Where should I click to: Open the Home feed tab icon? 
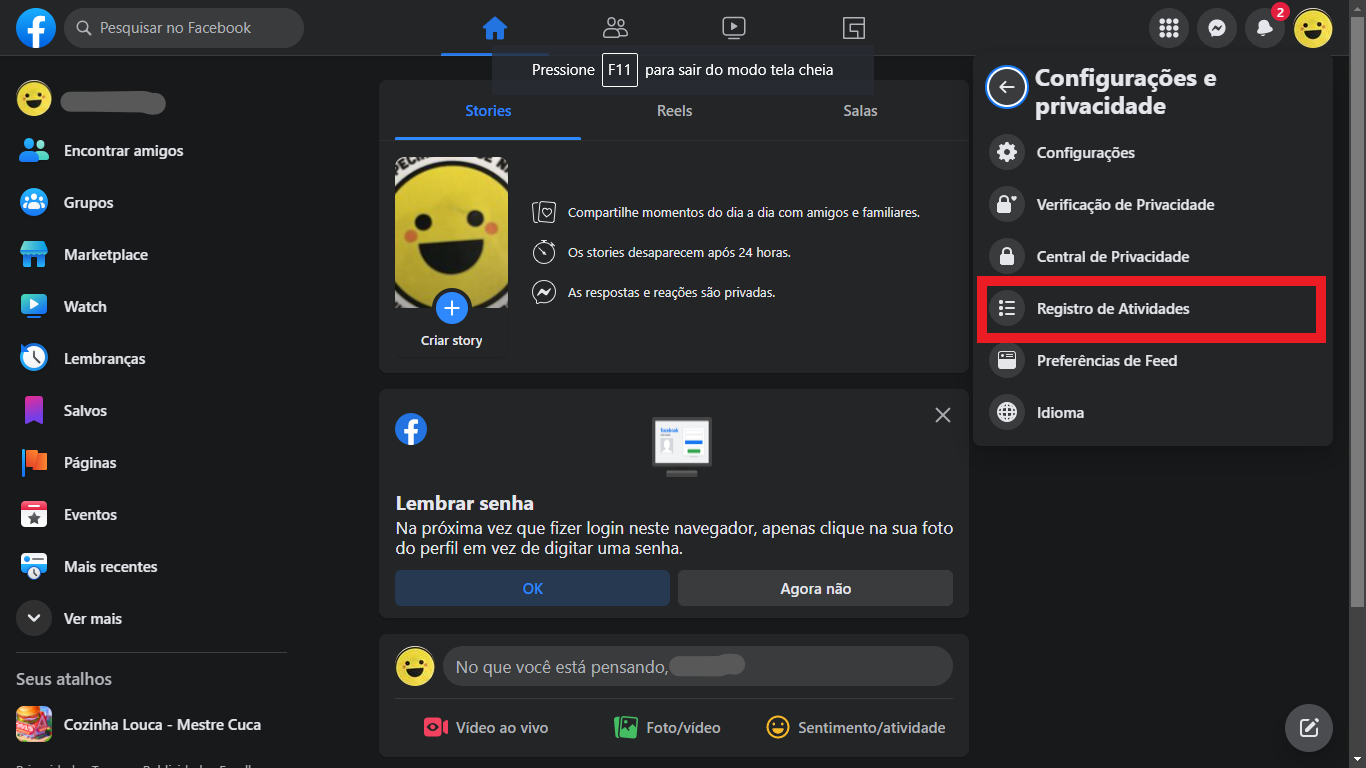point(495,28)
